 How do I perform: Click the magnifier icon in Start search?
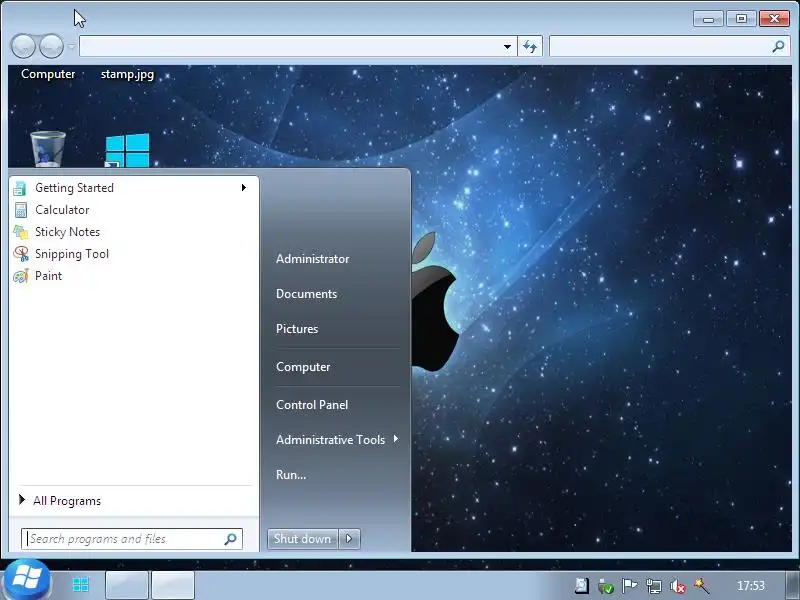[231, 539]
